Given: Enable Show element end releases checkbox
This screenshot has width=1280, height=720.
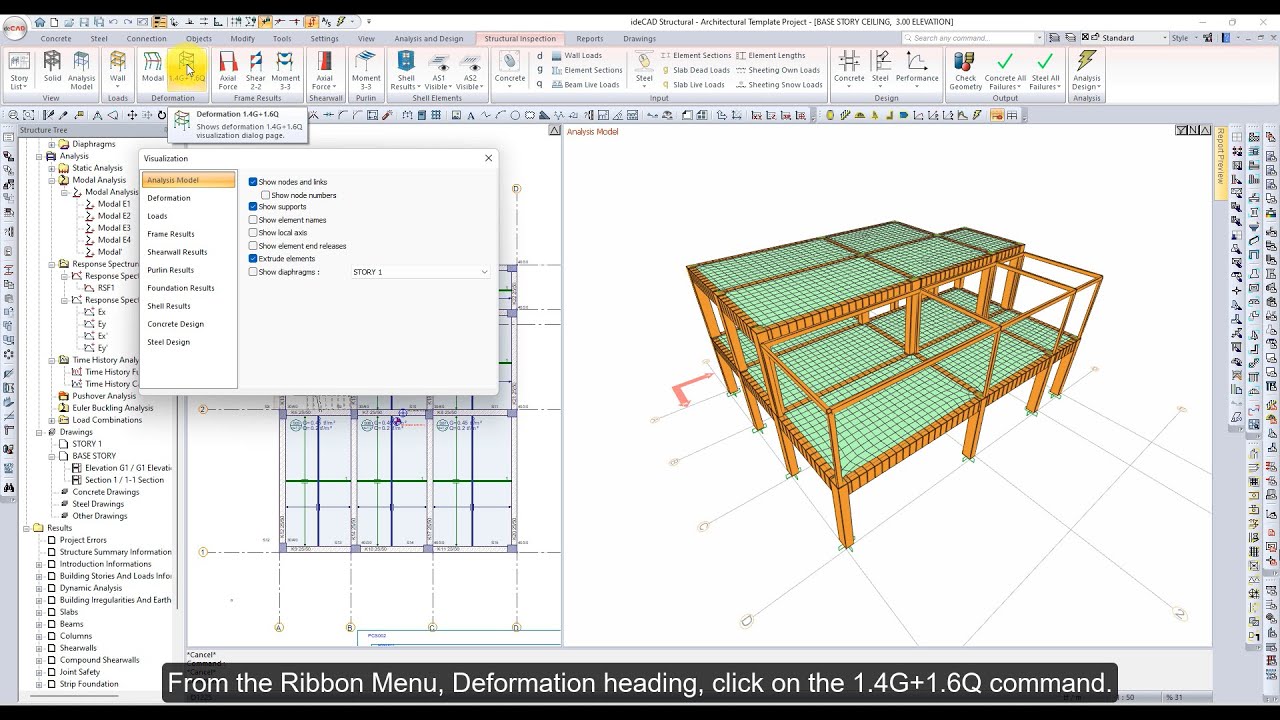Looking at the screenshot, I should pos(253,246).
